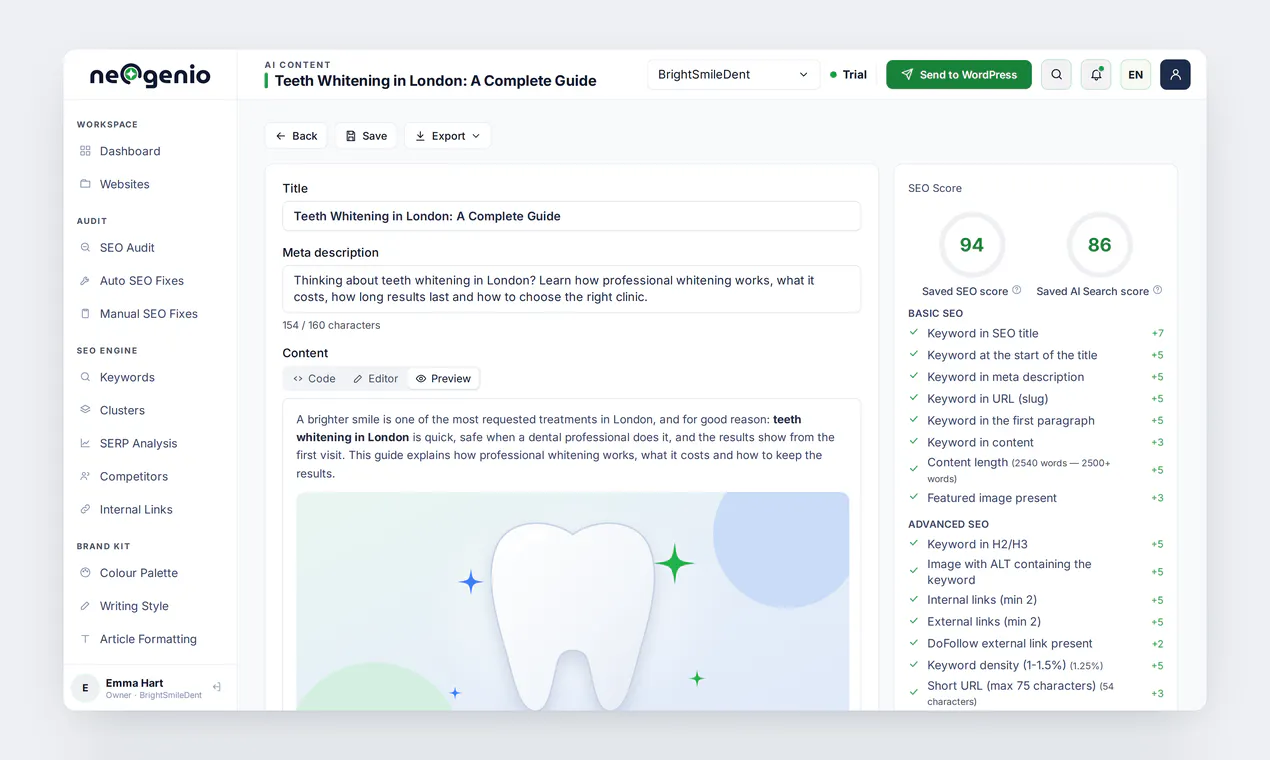Screen dimensions: 1270x760
Task: Click into the Title input field
Action: 571,216
